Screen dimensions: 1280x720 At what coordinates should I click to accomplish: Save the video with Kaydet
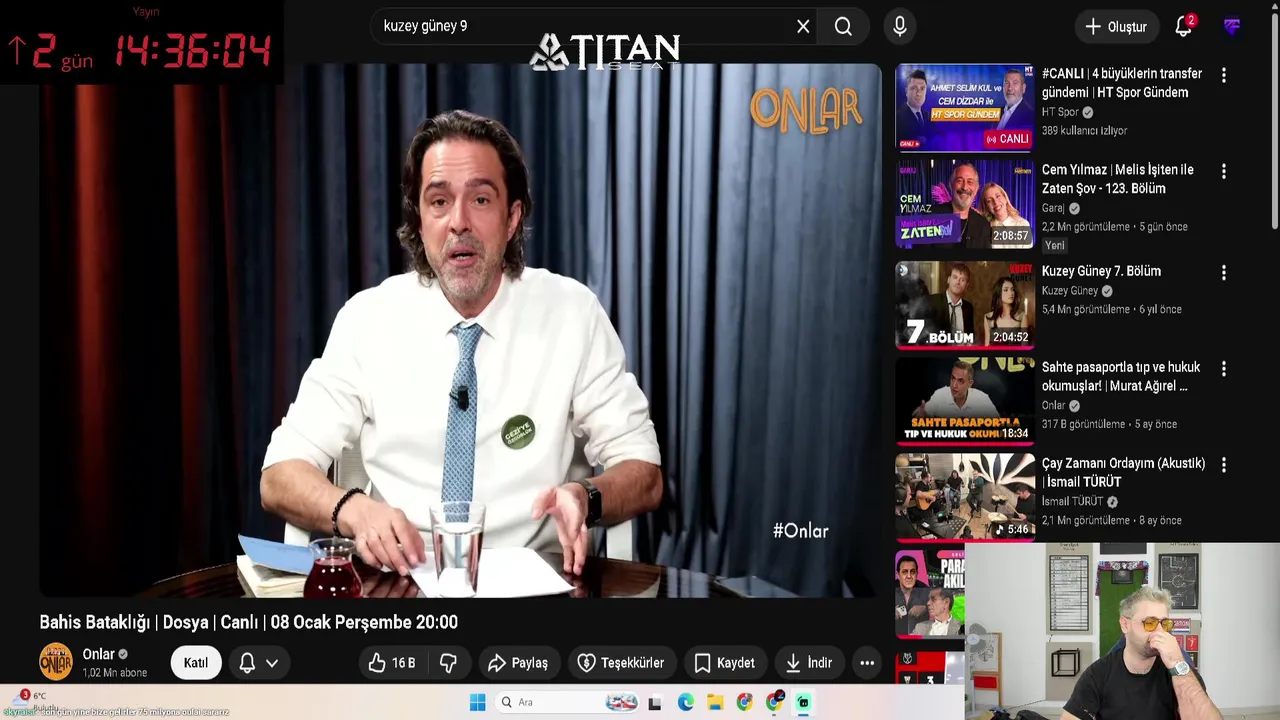725,663
